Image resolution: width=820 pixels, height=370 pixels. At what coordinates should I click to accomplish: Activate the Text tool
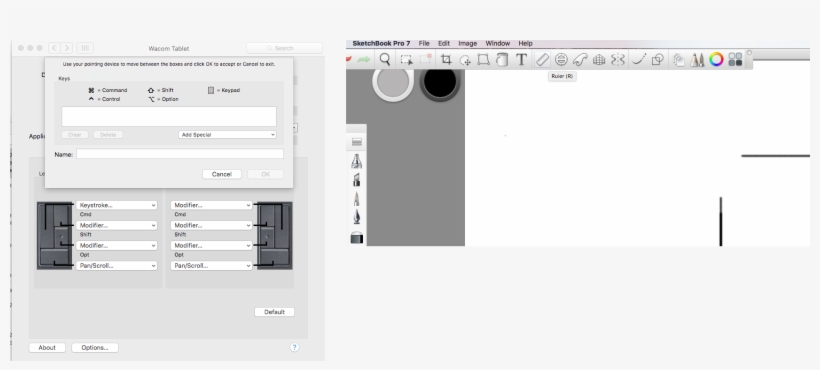521,60
